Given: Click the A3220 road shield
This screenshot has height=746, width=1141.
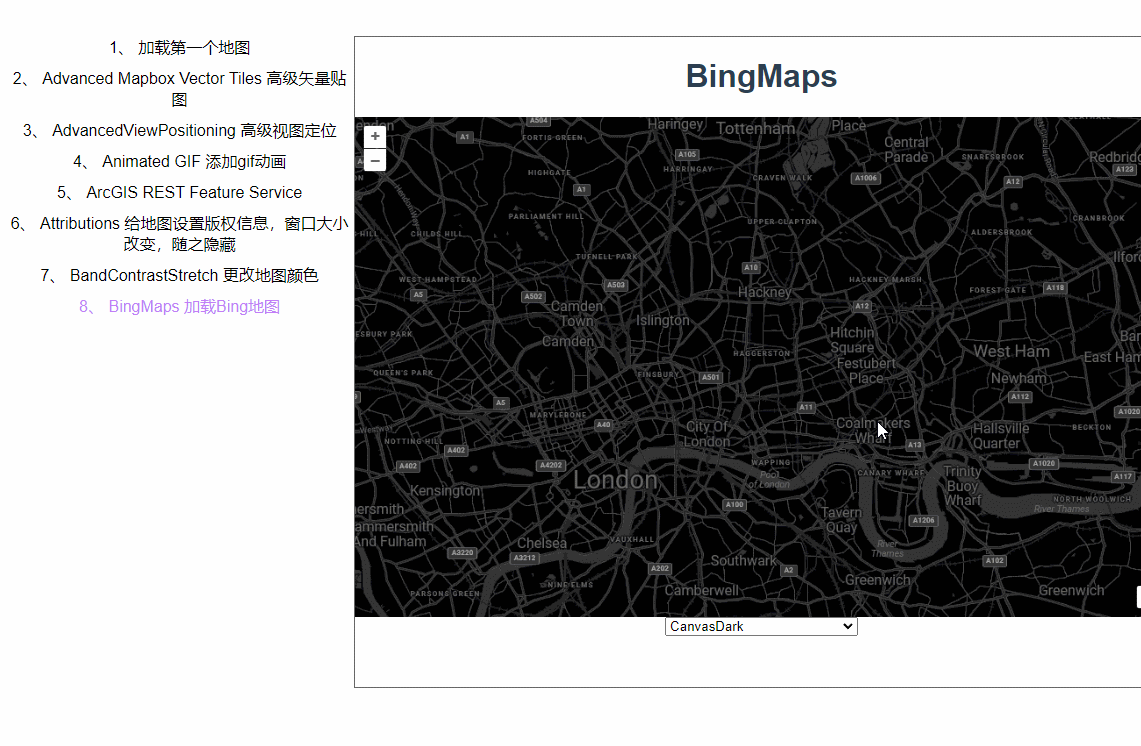Looking at the screenshot, I should pyautogui.click(x=462, y=552).
